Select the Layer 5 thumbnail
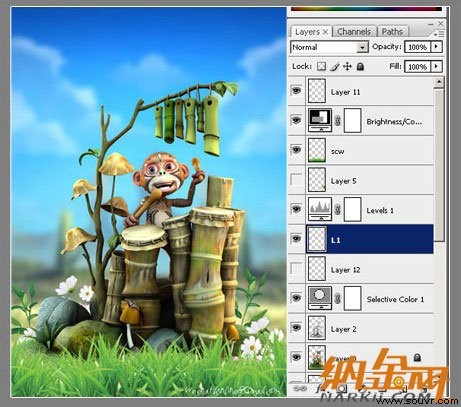 coord(317,180)
